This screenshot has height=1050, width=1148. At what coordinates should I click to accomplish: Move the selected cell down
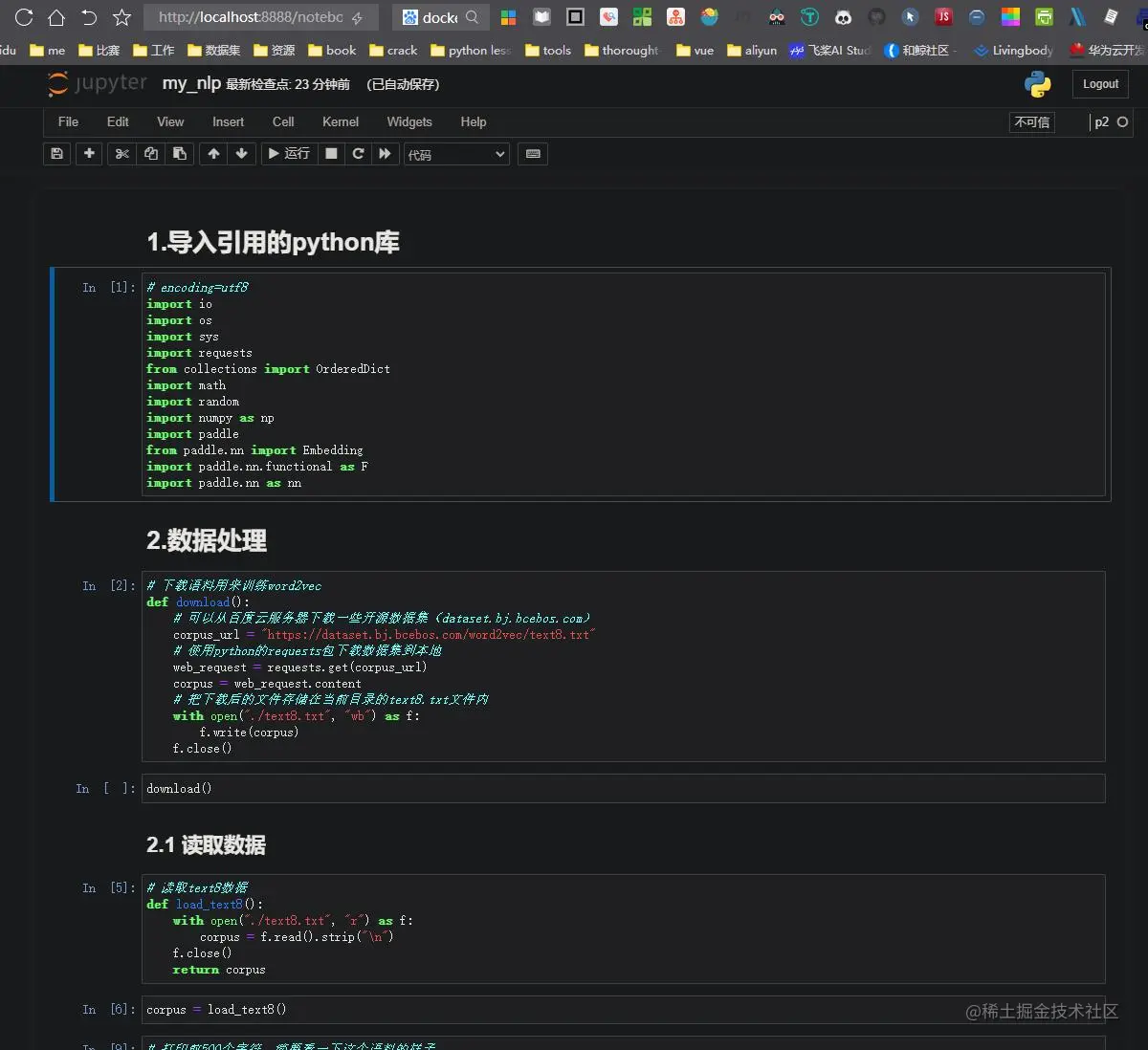[241, 154]
